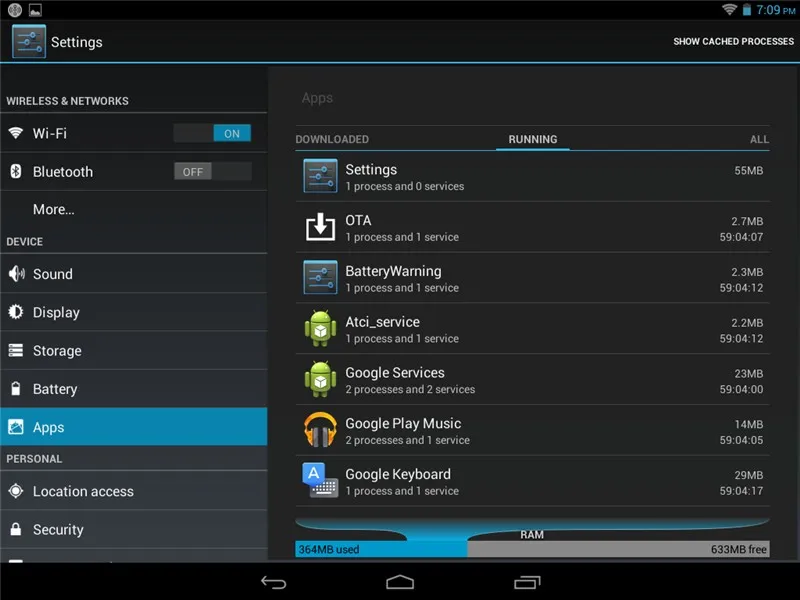The image size is (800, 600).
Task: Tap the 55MB memory value
Action: click(x=748, y=170)
